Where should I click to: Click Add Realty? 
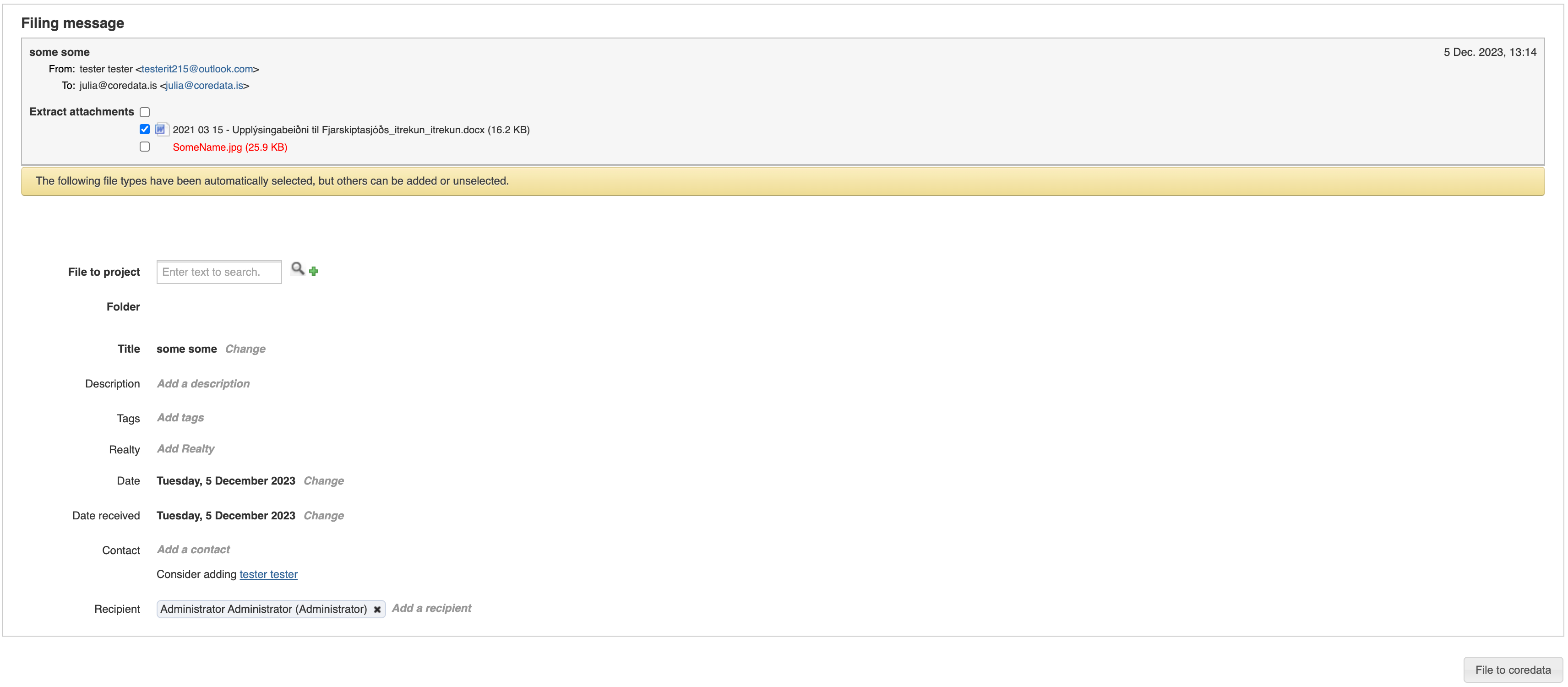pos(185,448)
